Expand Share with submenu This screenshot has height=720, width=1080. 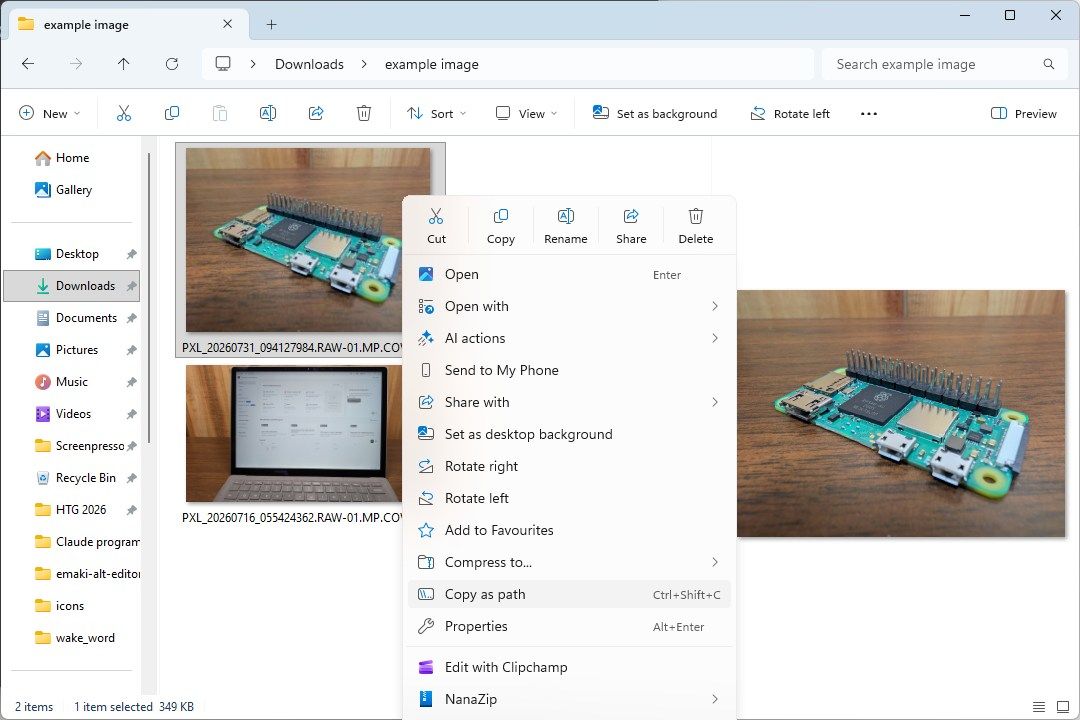(x=715, y=402)
